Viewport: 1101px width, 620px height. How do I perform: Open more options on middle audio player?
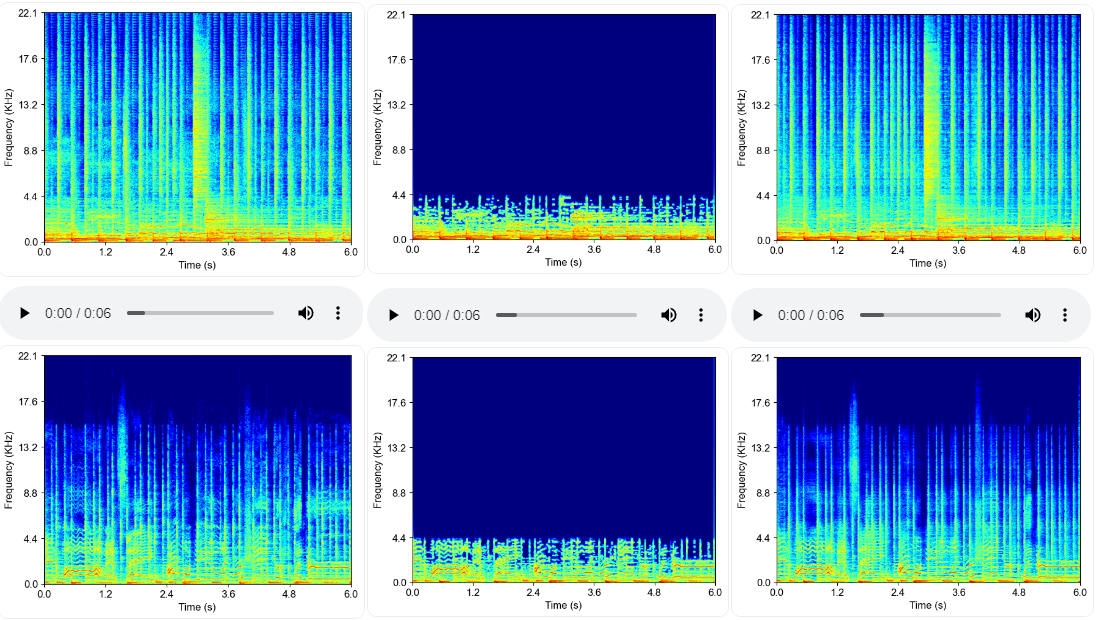pyautogui.click(x=701, y=315)
